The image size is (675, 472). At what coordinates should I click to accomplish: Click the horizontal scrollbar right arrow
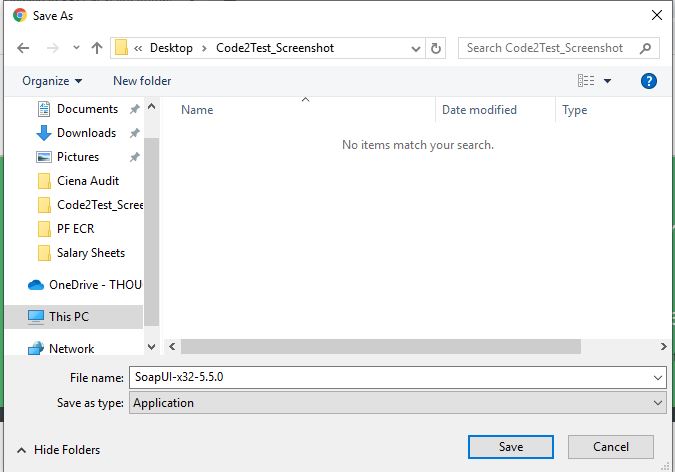tap(663, 347)
